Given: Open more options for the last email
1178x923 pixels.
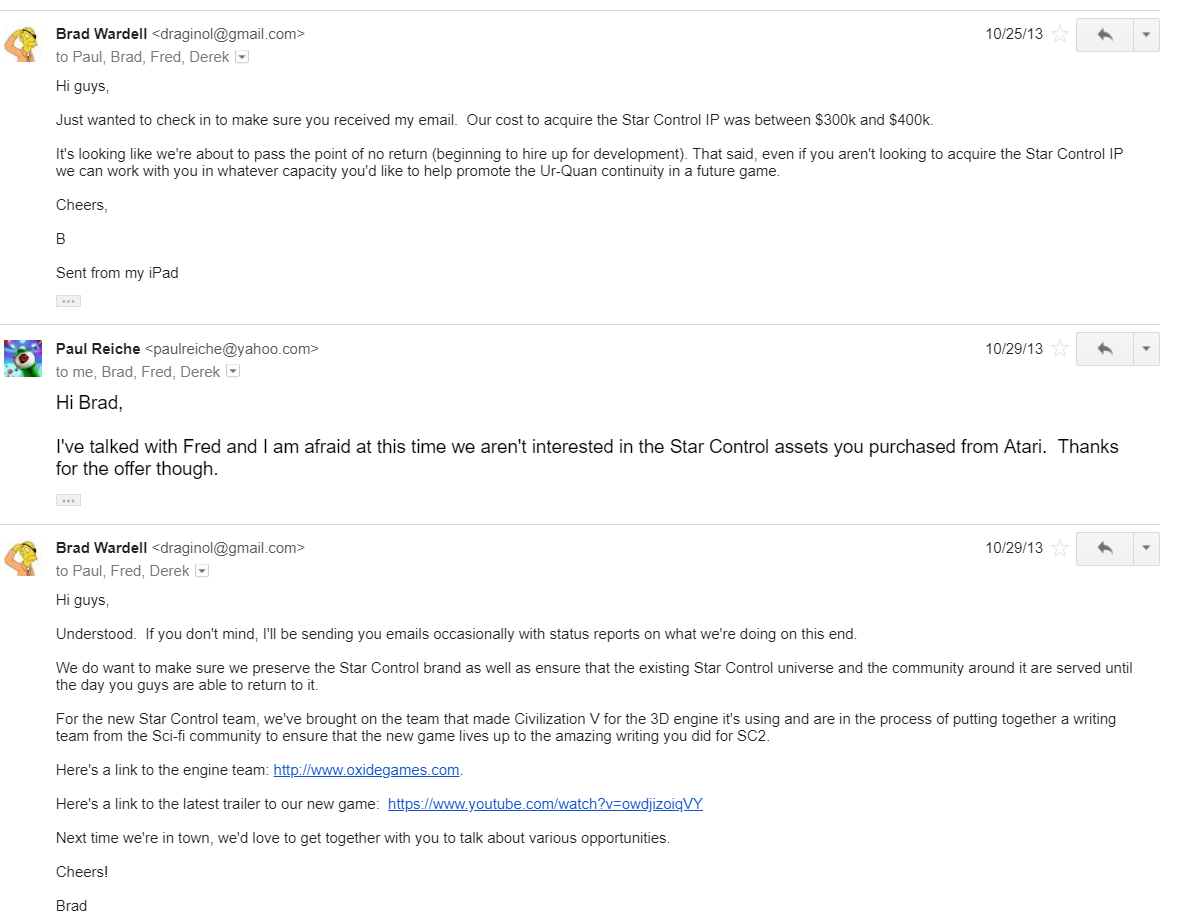Looking at the screenshot, I should [x=1146, y=549].
